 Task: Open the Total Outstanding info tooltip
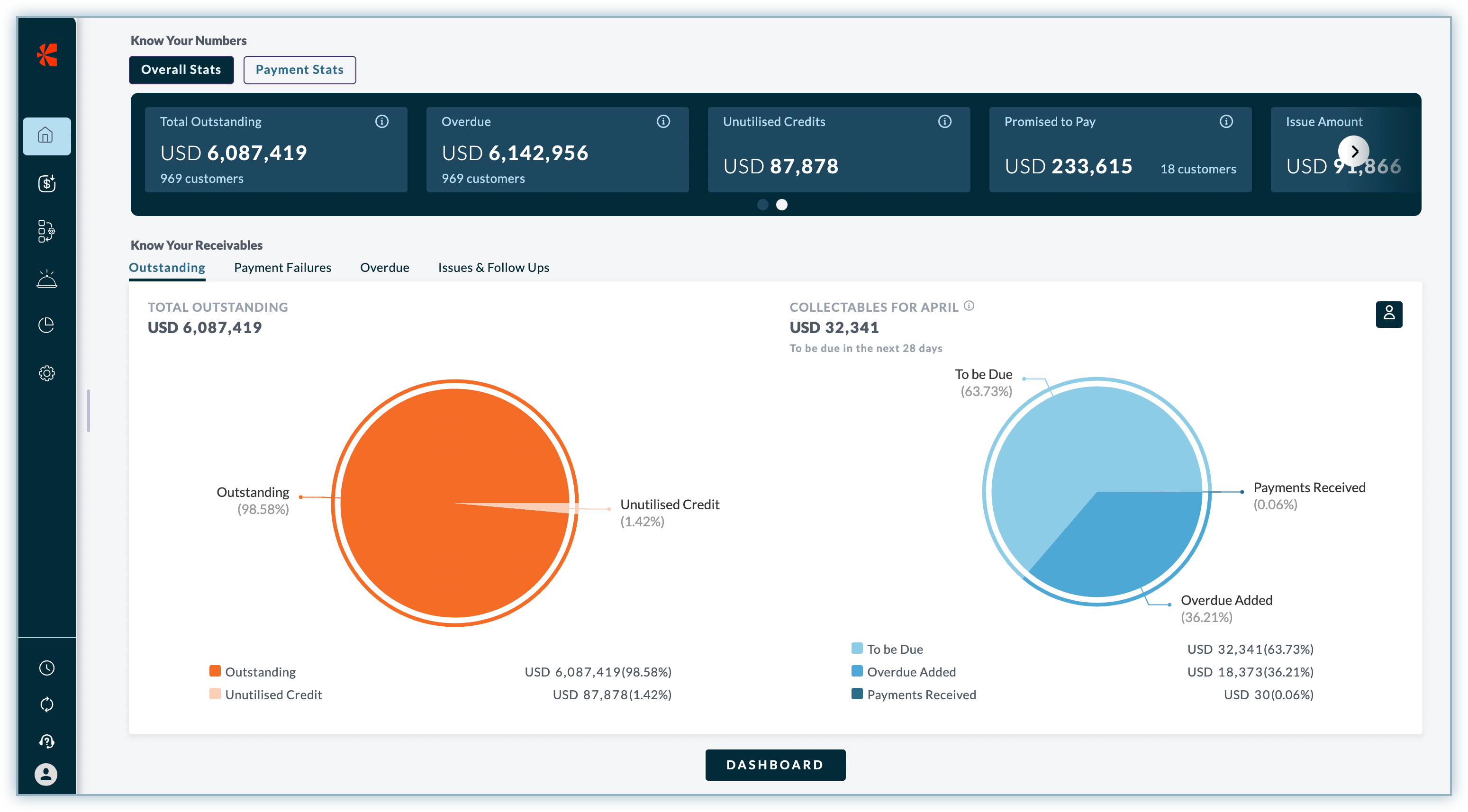382,121
